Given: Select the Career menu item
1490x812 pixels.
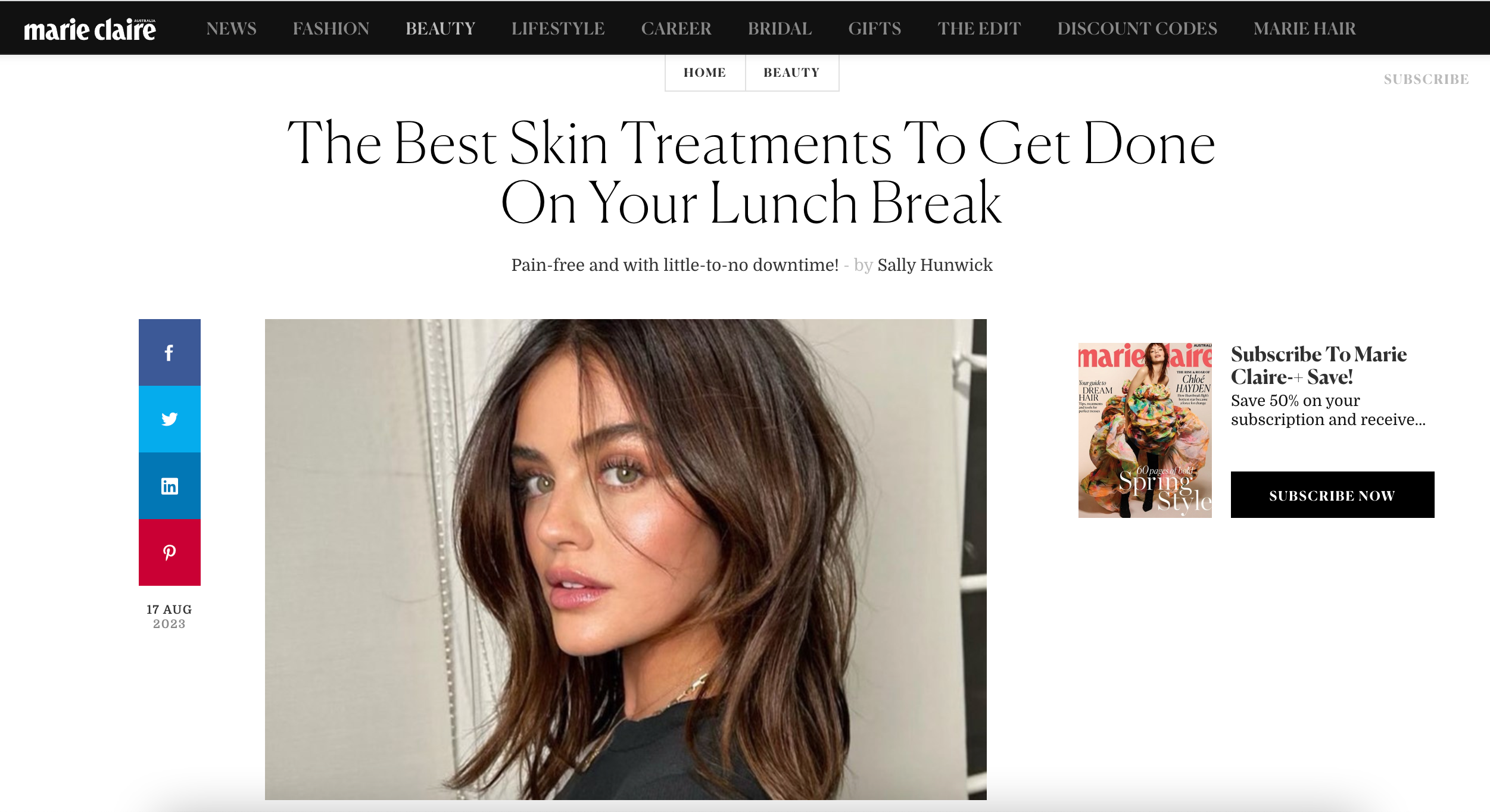Looking at the screenshot, I should (x=677, y=29).
